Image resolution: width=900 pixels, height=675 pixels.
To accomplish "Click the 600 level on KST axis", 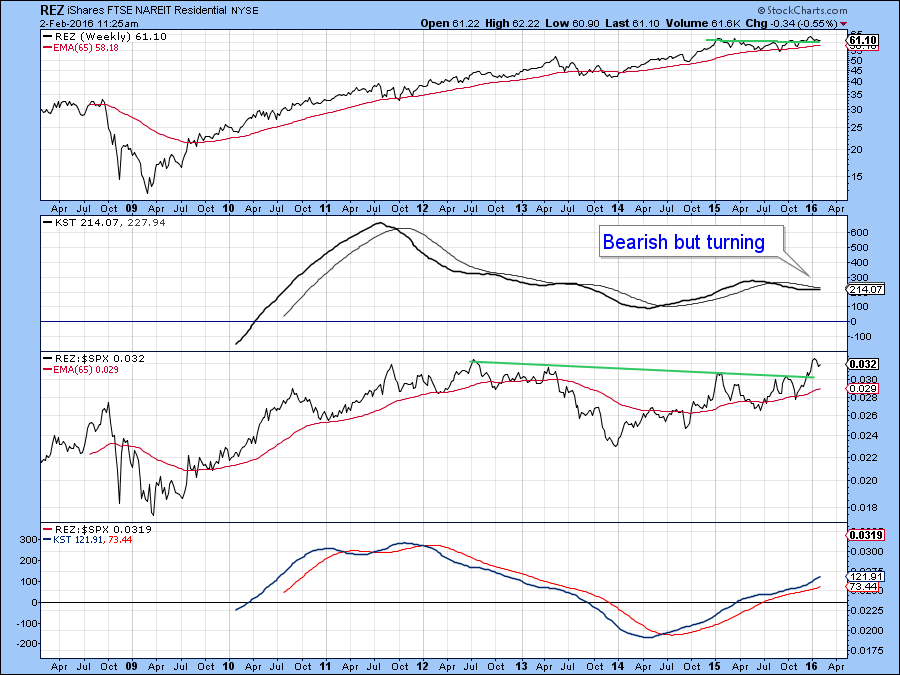I will (859, 232).
